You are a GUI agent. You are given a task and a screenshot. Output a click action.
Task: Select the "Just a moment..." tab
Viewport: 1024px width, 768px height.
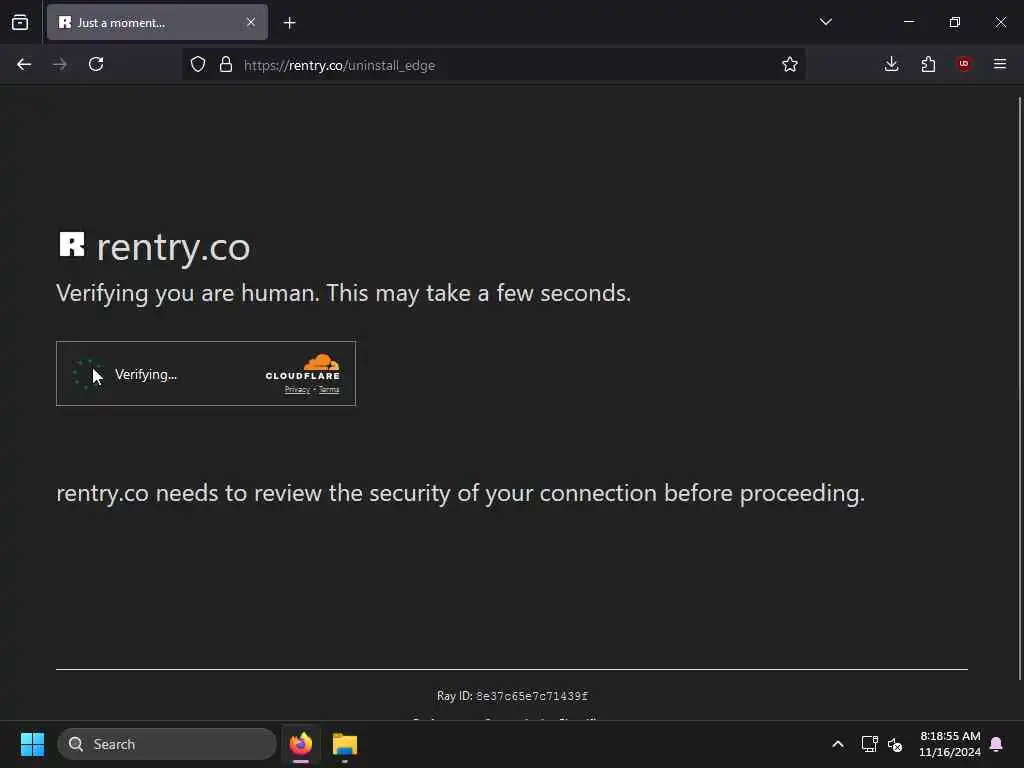point(157,22)
